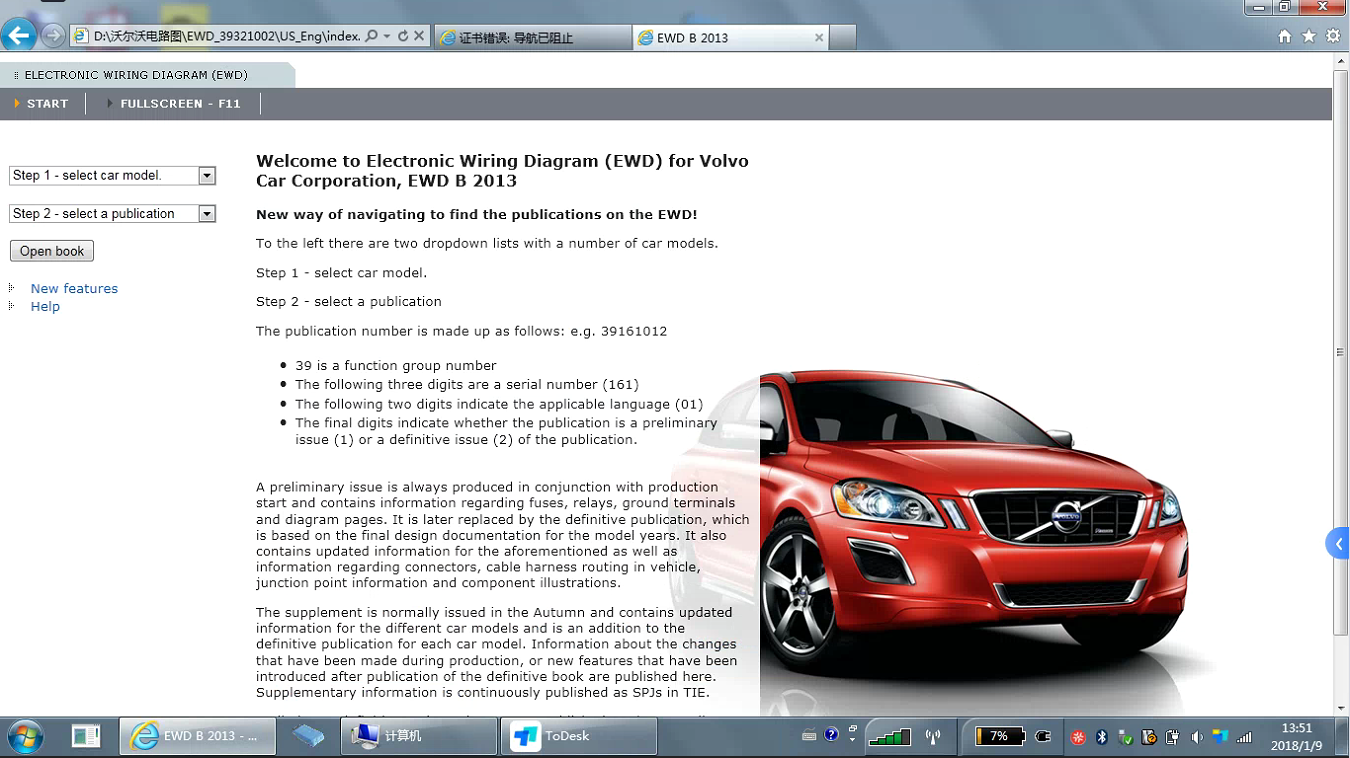
Task: Open browser Tools gear menu
Action: tap(1333, 36)
